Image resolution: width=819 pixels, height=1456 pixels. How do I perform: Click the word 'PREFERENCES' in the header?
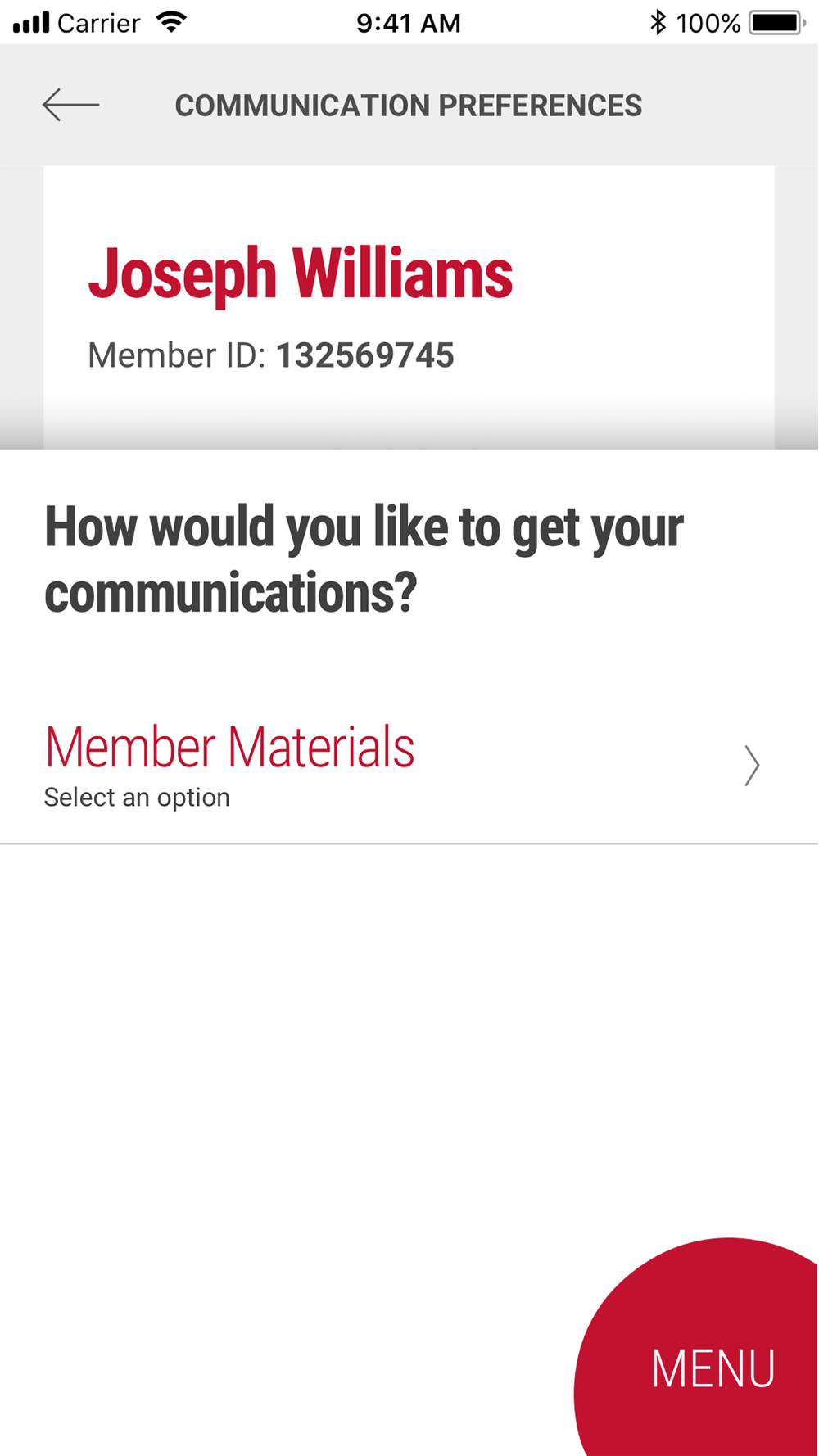coord(540,106)
